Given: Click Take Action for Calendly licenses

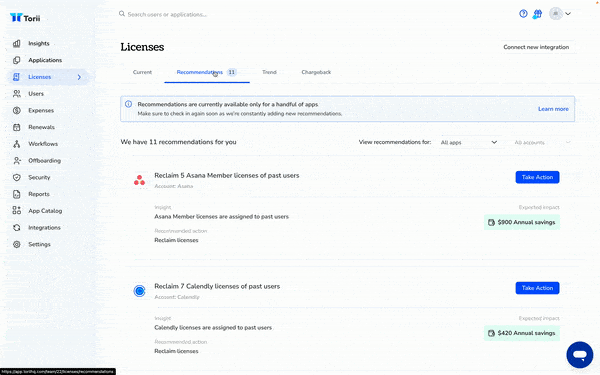Looking at the screenshot, I should click(537, 288).
